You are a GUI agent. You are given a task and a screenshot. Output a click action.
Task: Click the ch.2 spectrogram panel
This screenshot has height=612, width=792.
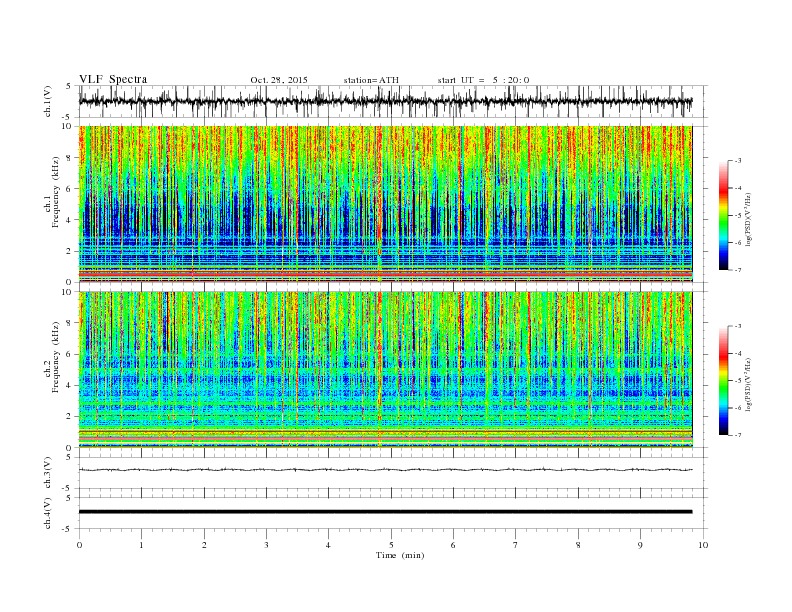pyautogui.click(x=385, y=370)
